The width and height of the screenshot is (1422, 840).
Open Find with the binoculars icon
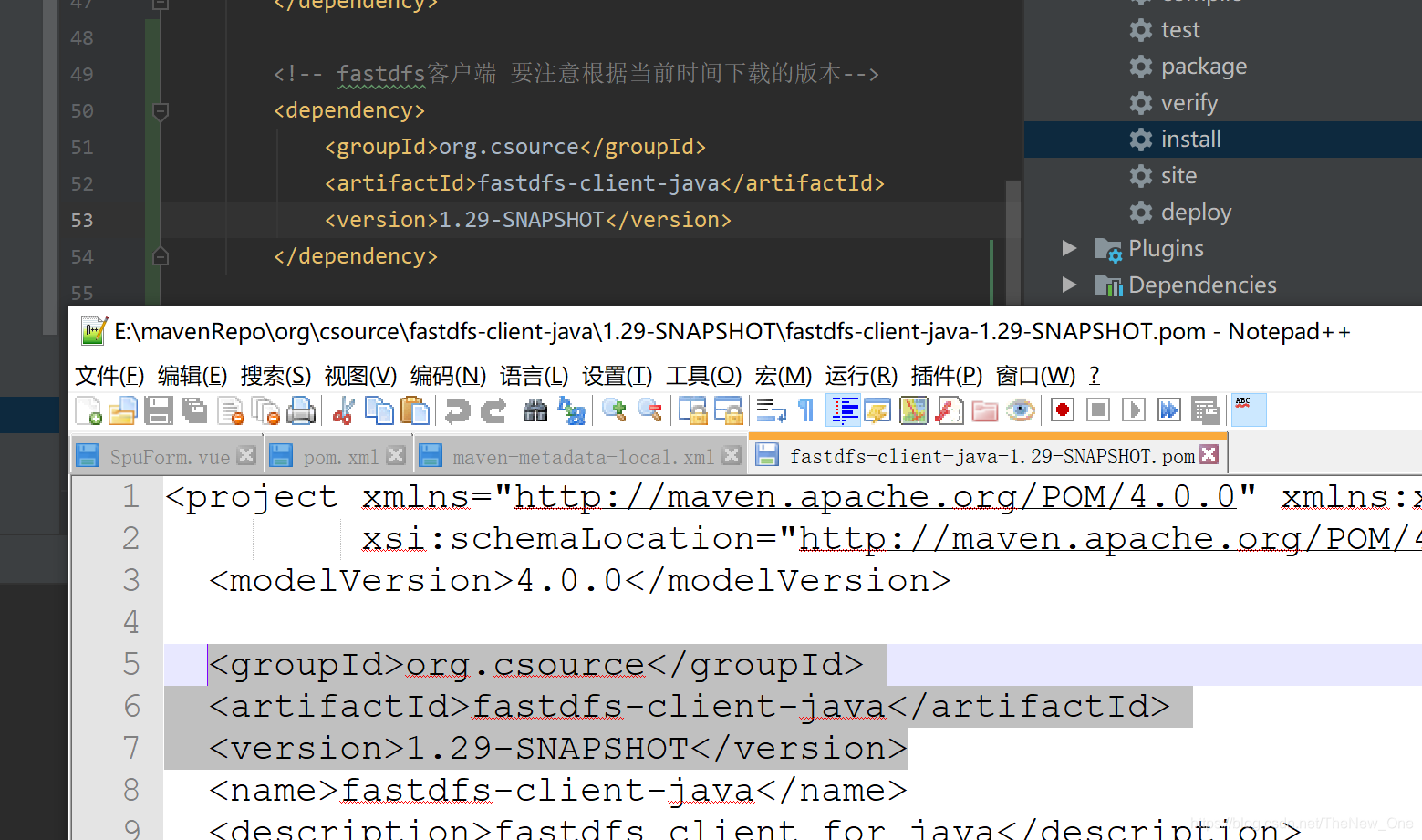pyautogui.click(x=535, y=411)
